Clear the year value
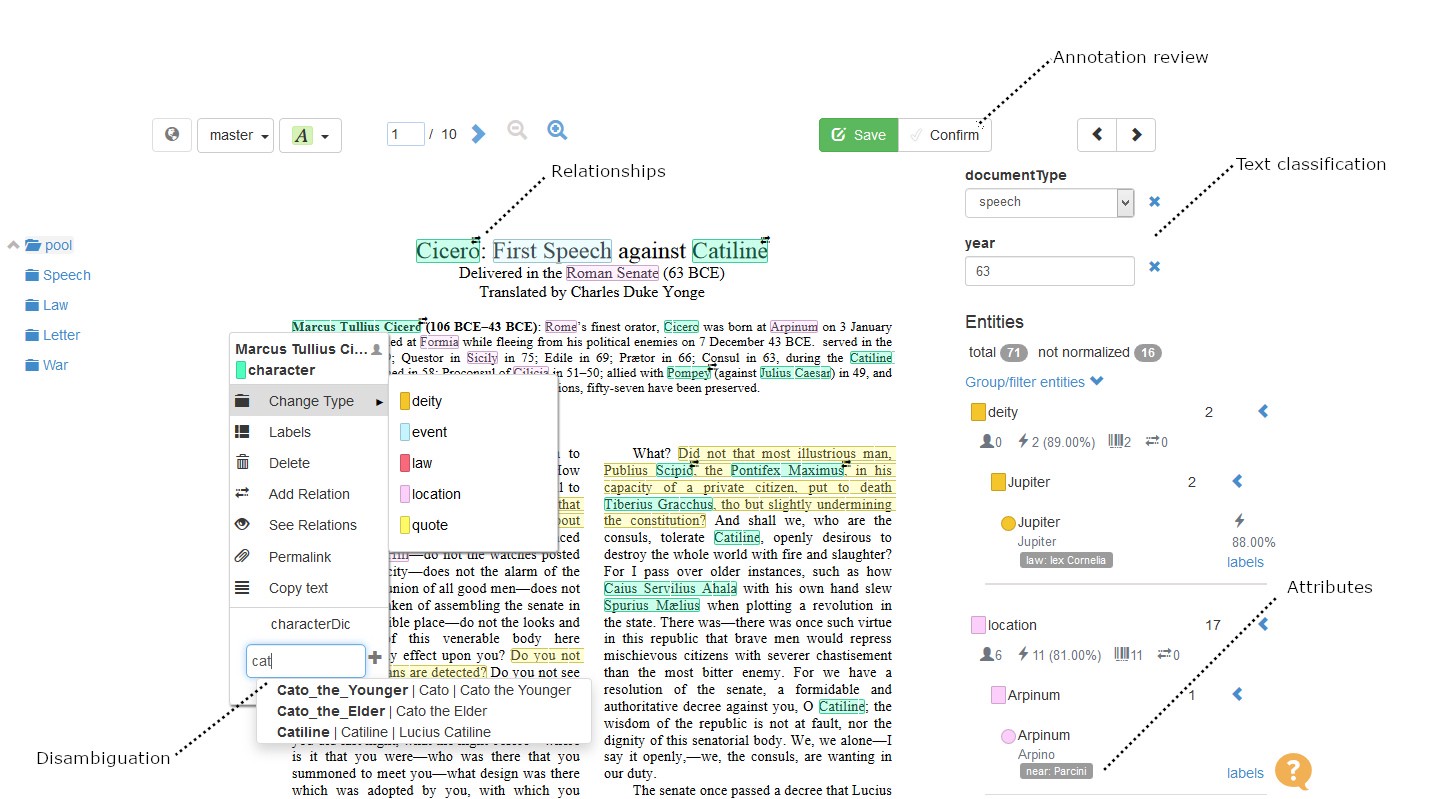 point(1154,267)
